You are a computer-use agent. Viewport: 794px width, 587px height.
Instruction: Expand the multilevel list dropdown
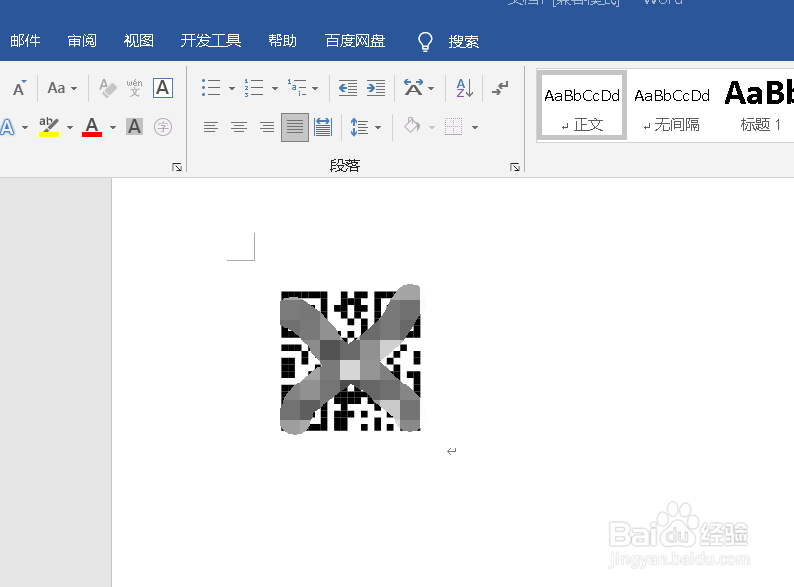point(315,88)
